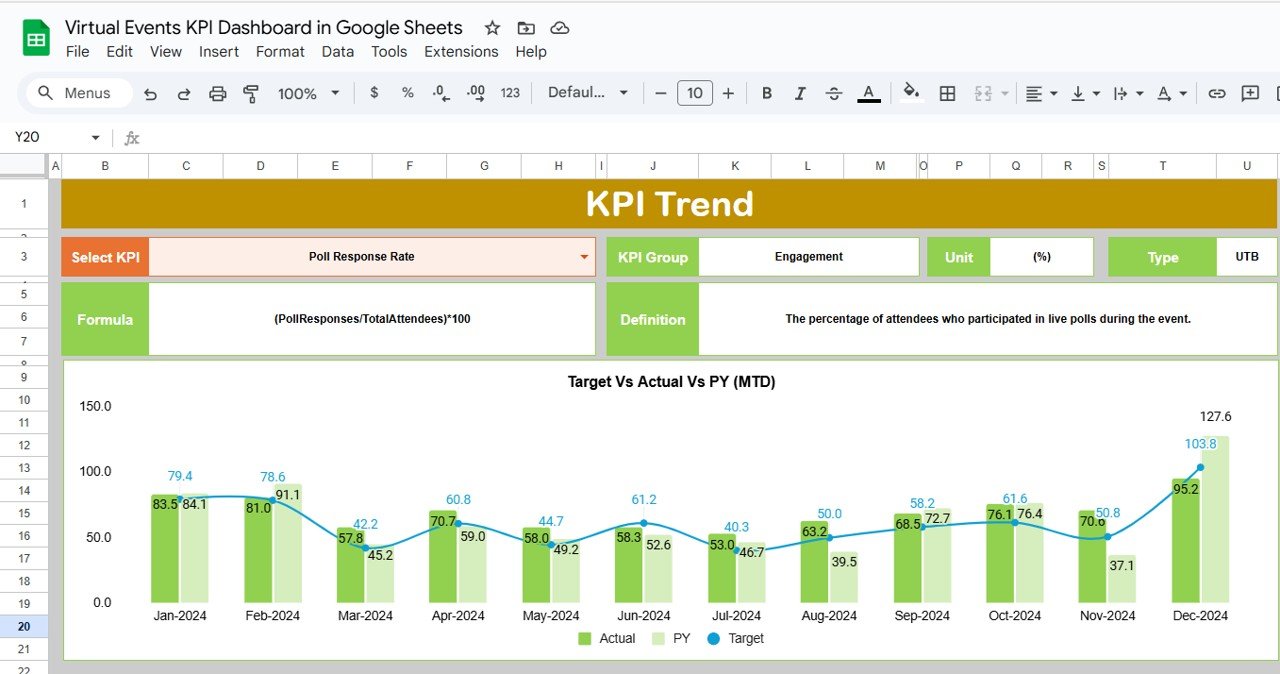Viewport: 1280px width, 674px height.
Task: Open the Tools menu
Action: 389,51
